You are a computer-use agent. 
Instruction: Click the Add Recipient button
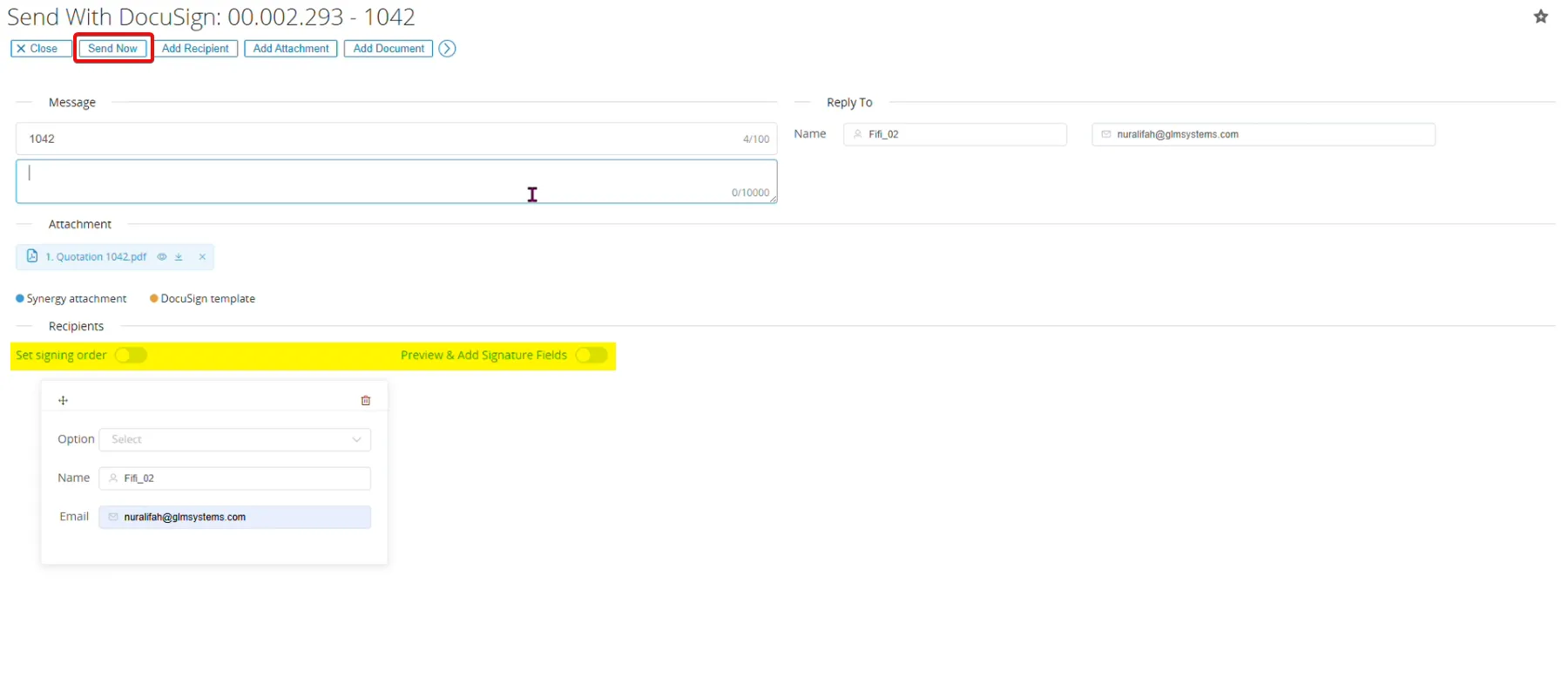point(195,49)
